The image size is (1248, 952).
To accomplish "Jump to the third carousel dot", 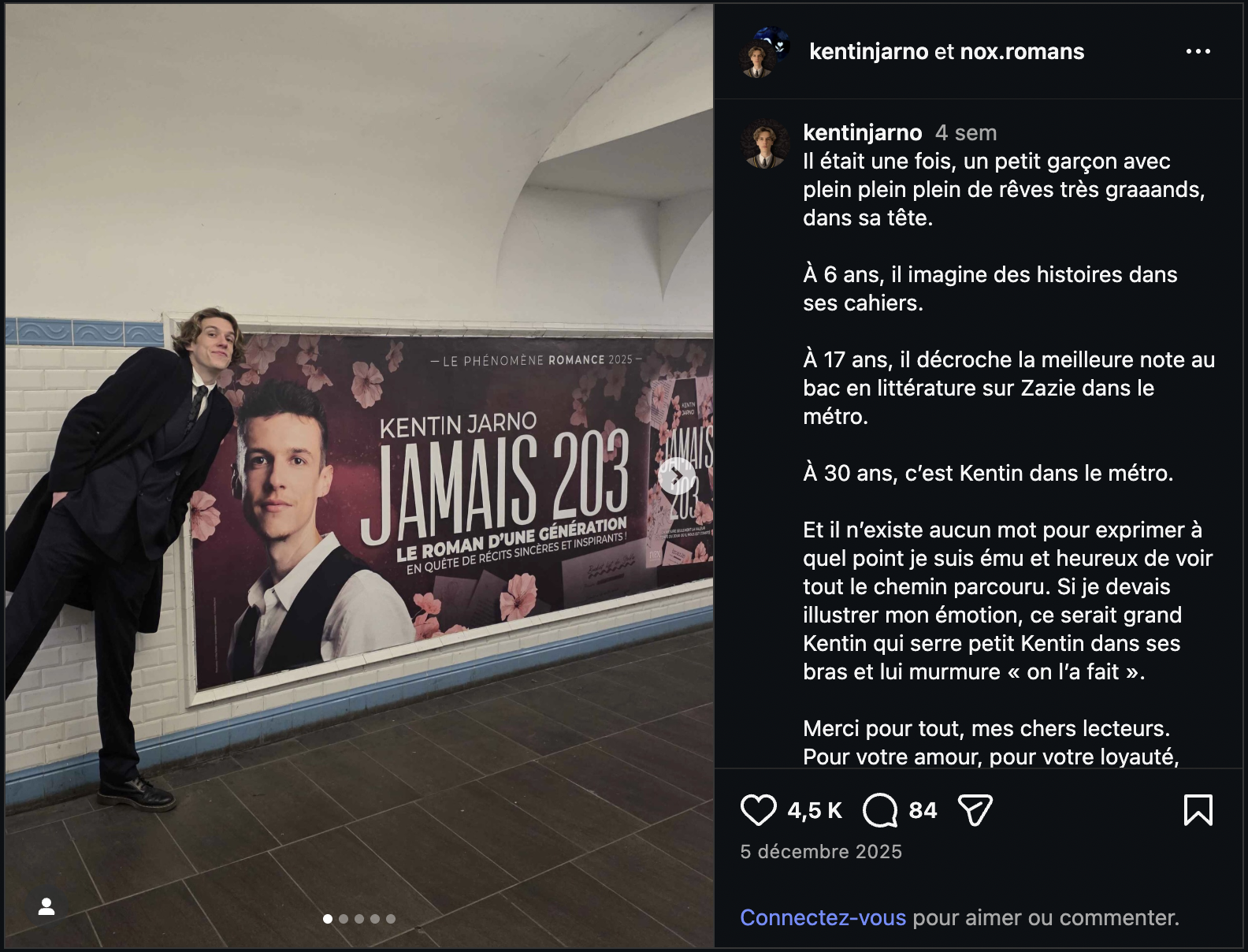I will pos(359,919).
